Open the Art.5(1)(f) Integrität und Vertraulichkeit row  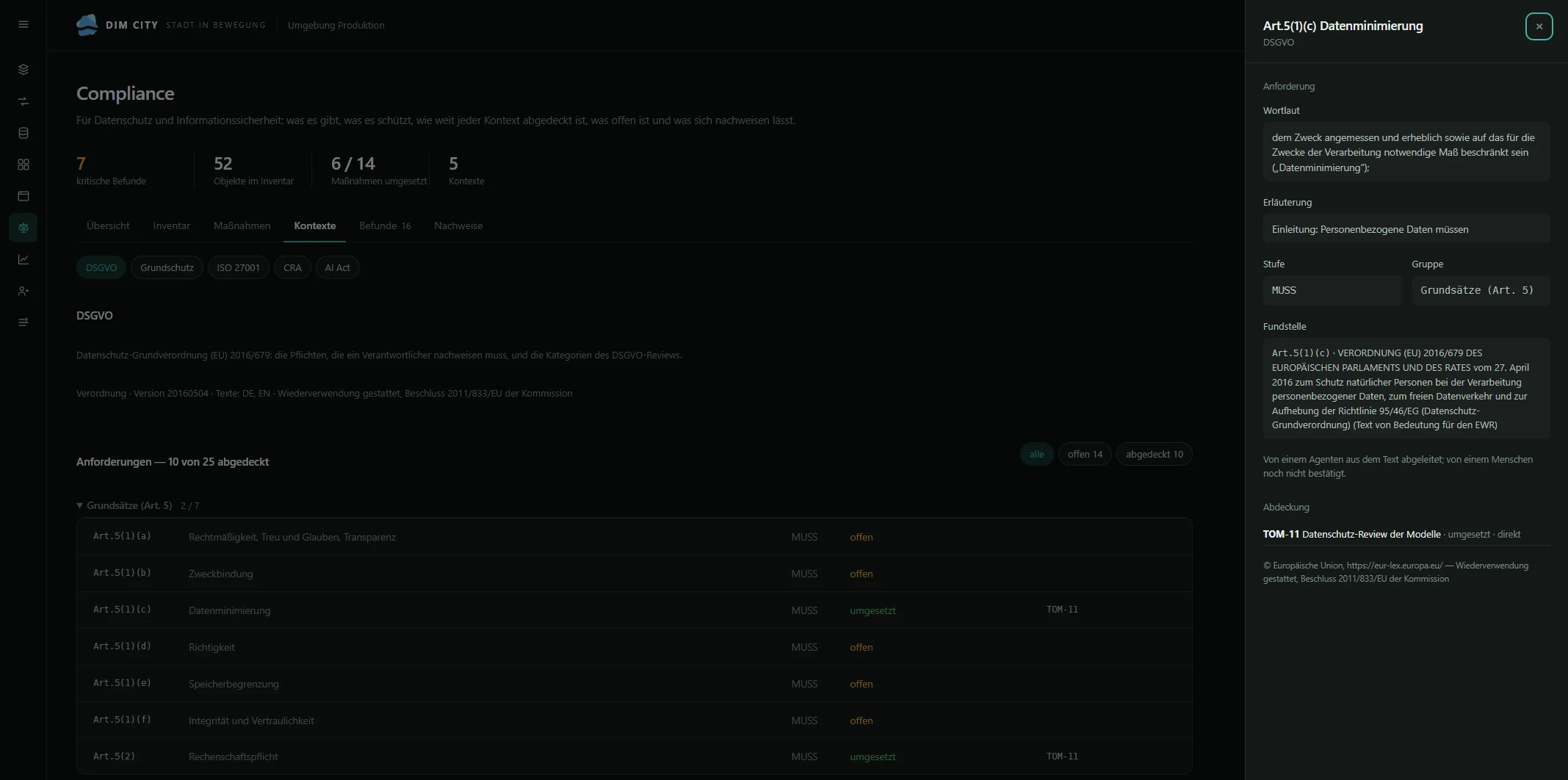634,721
